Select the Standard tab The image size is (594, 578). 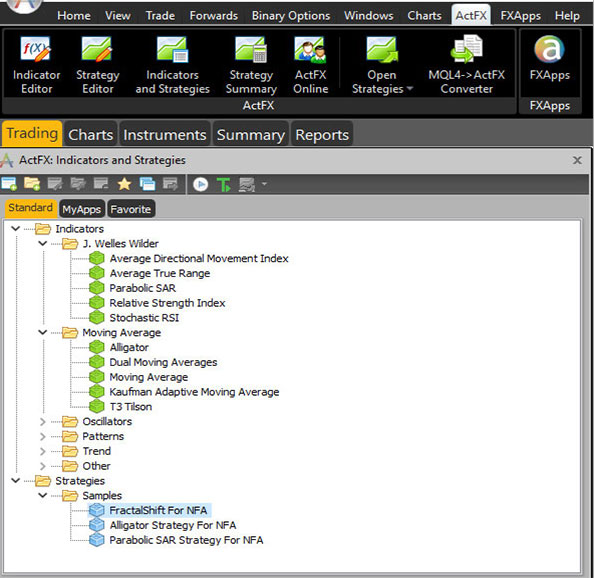coord(31,208)
